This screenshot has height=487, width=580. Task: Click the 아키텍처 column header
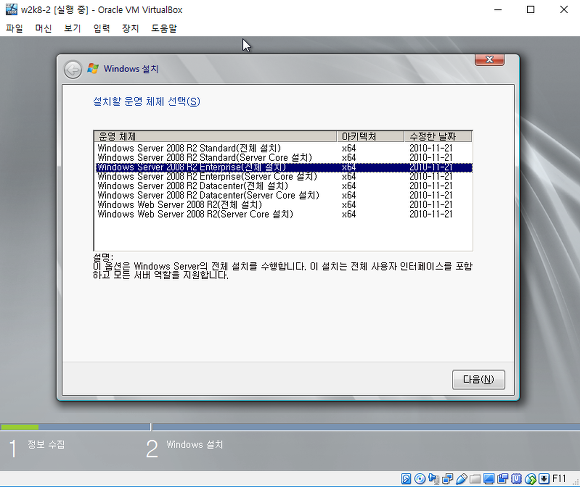370,136
